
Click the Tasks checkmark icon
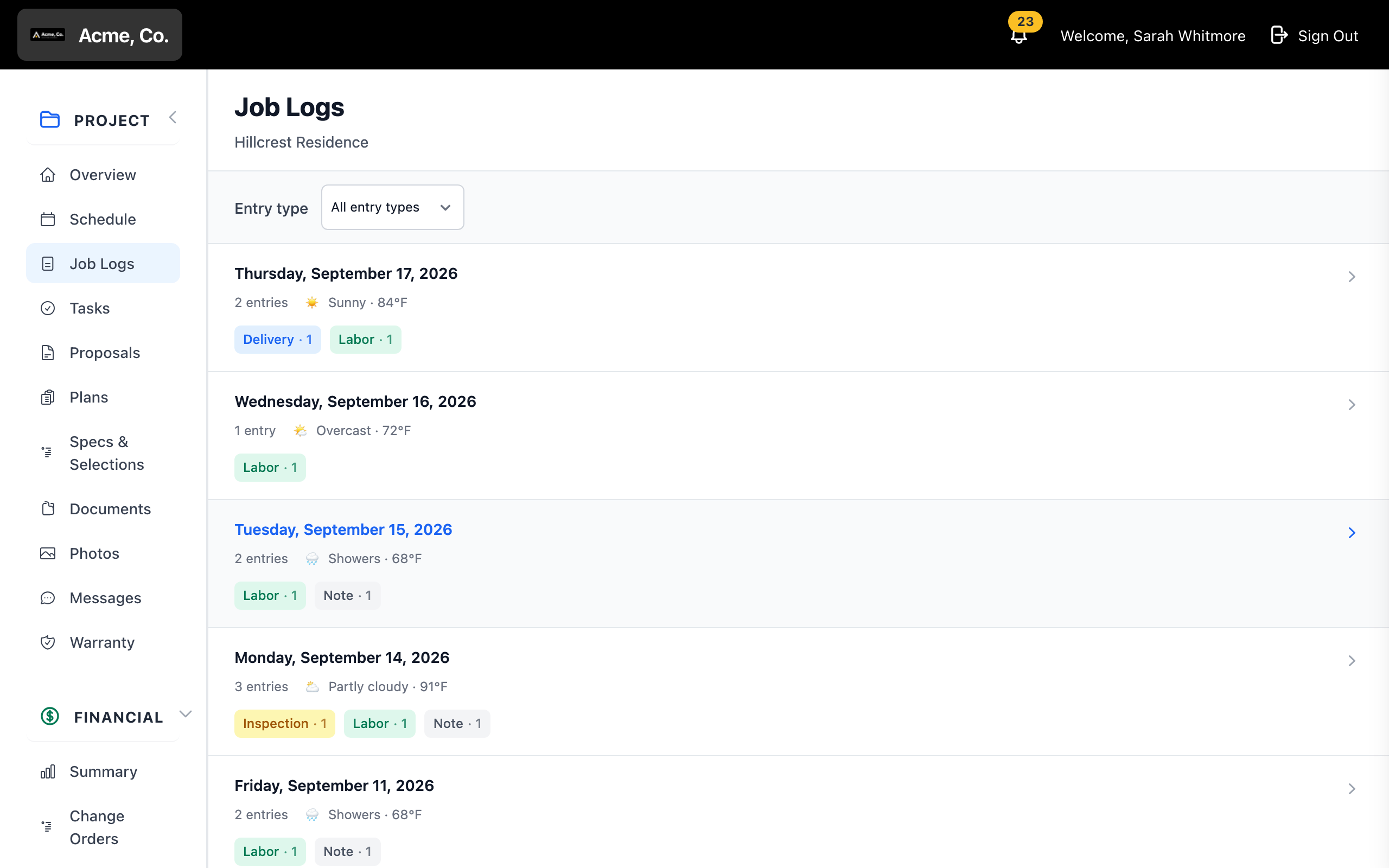pyautogui.click(x=48, y=308)
